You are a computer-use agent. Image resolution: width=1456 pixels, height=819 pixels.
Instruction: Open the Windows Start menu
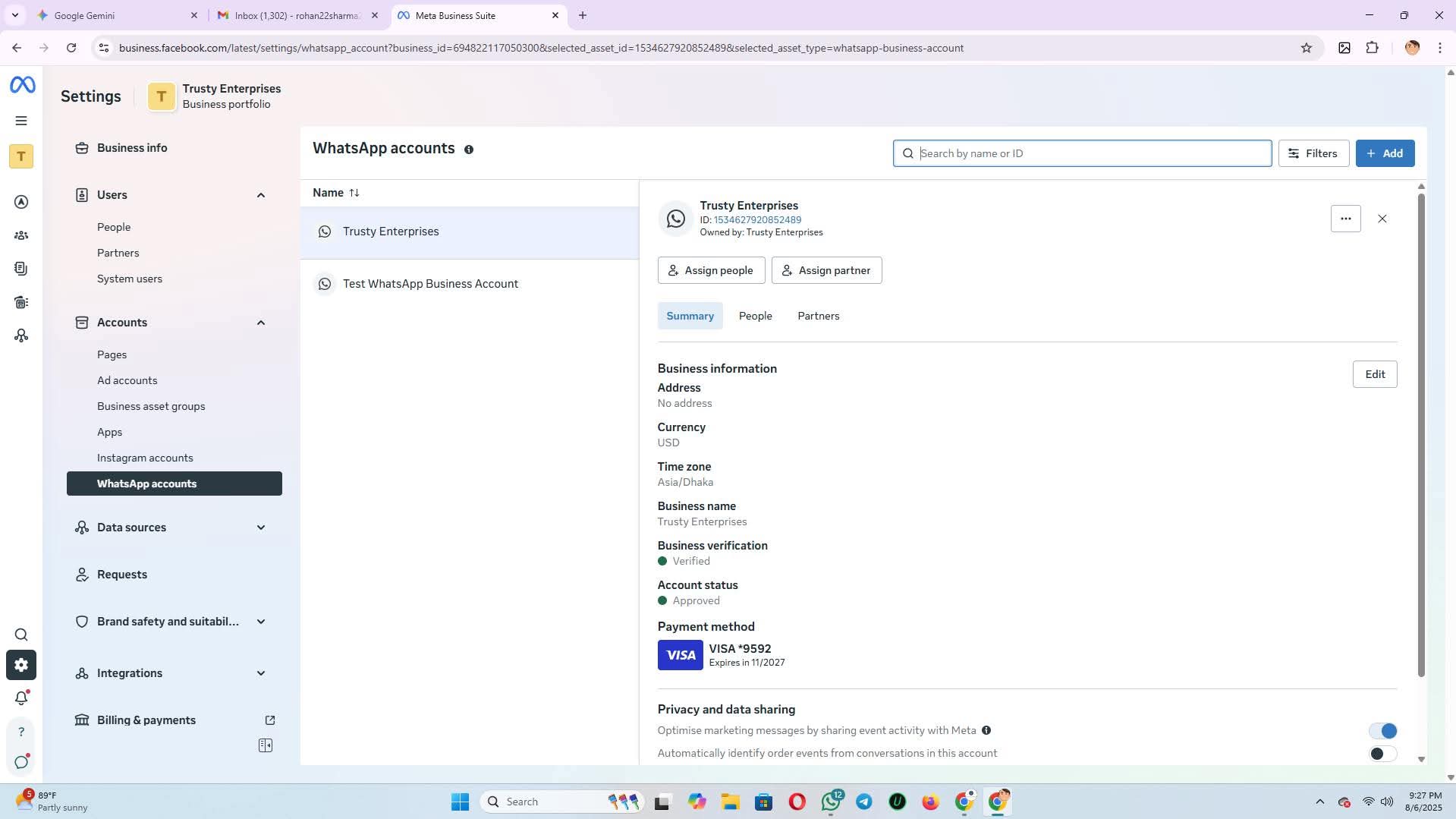(460, 802)
